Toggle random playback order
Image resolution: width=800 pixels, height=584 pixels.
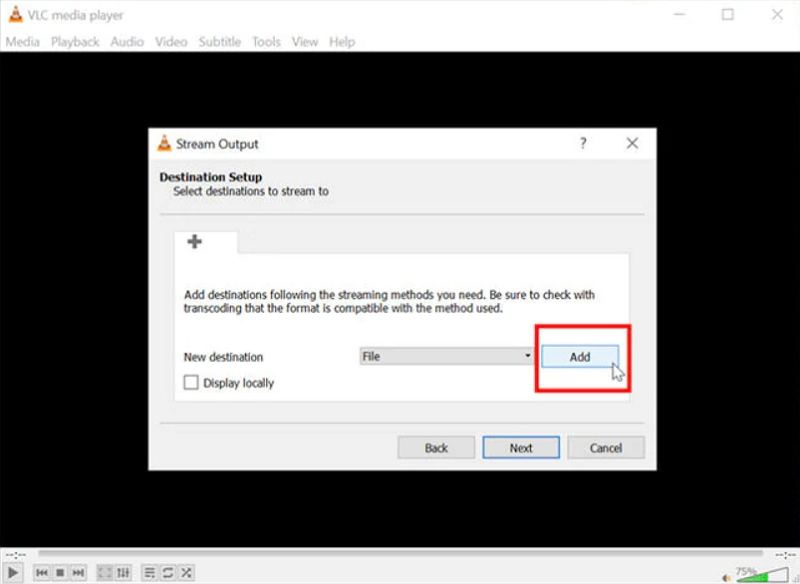(186, 572)
